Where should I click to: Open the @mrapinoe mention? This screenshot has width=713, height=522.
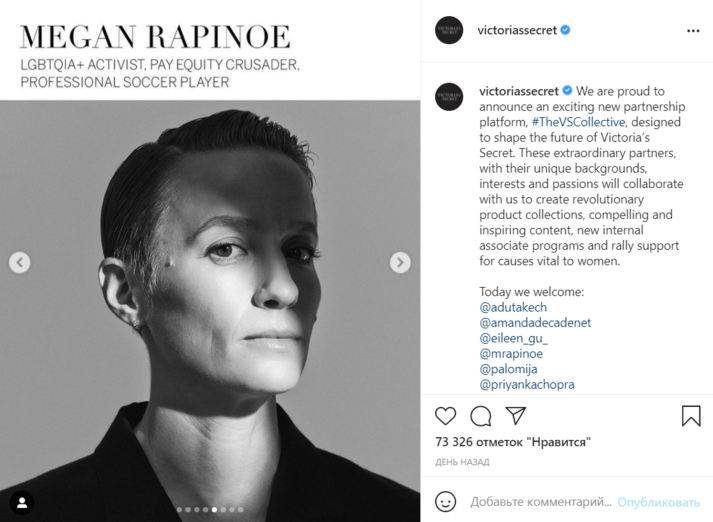click(x=511, y=354)
